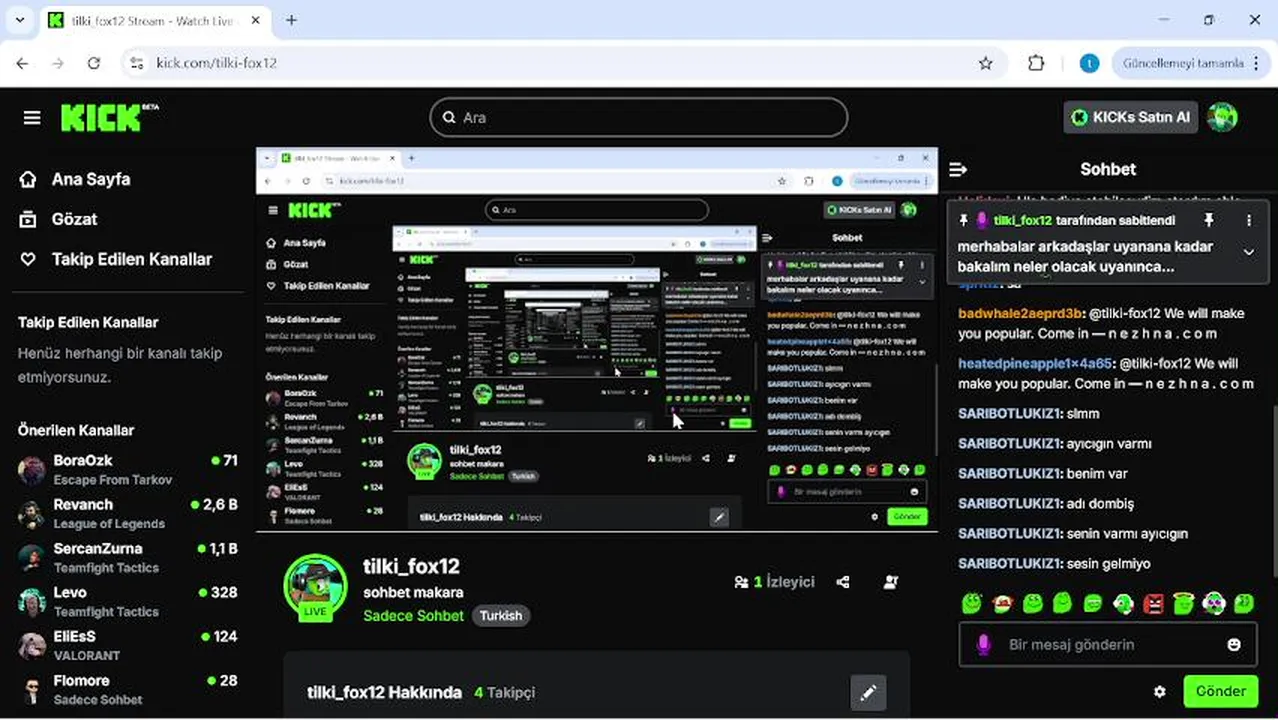Click the Turkish language tag

click(x=501, y=615)
